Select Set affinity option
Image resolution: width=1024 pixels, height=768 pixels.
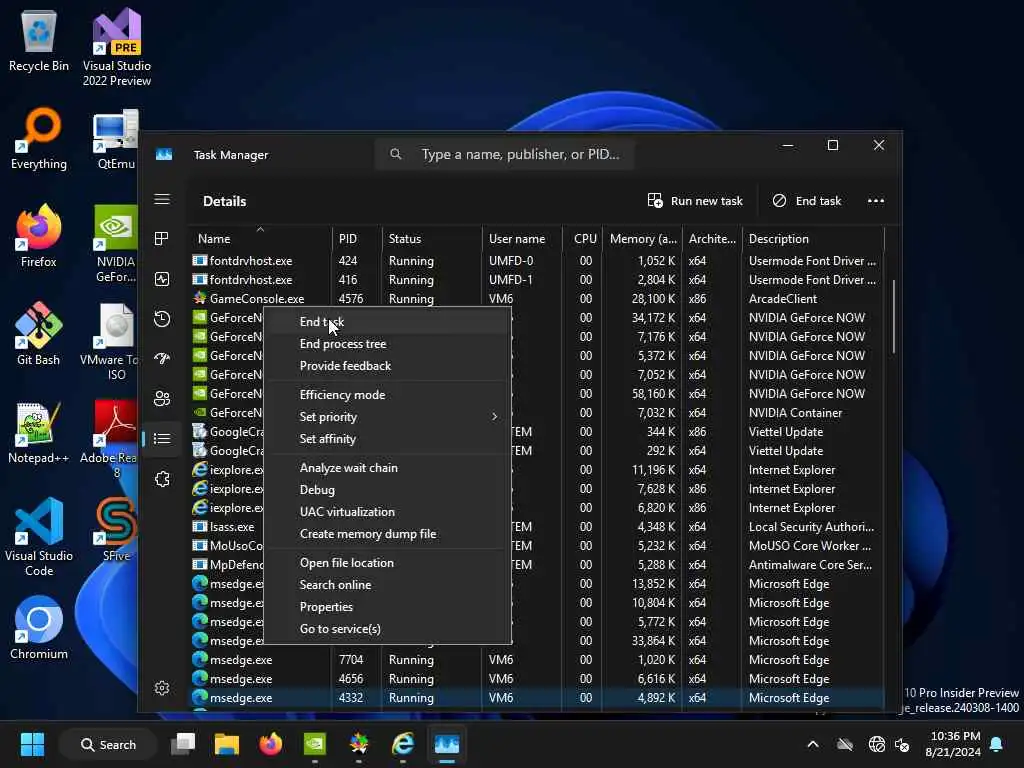387,440
